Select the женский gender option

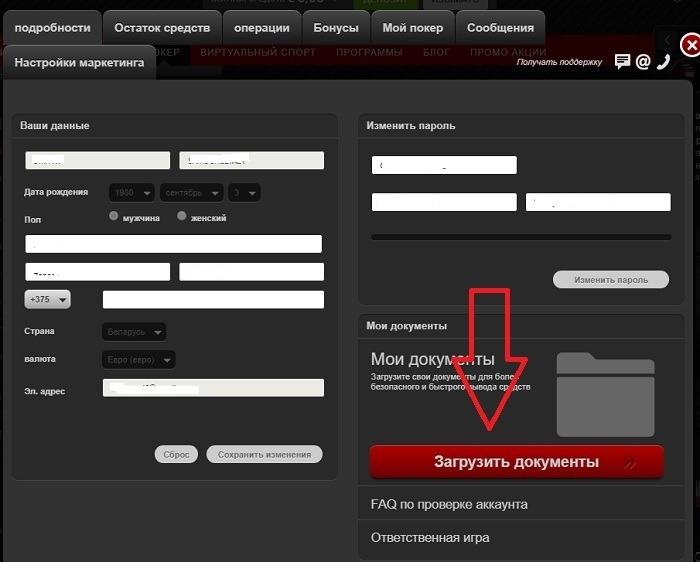[x=181, y=216]
